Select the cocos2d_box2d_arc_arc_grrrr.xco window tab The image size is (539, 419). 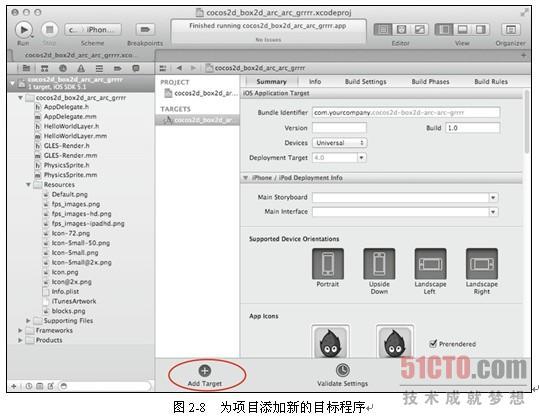pyautogui.click(x=81, y=55)
